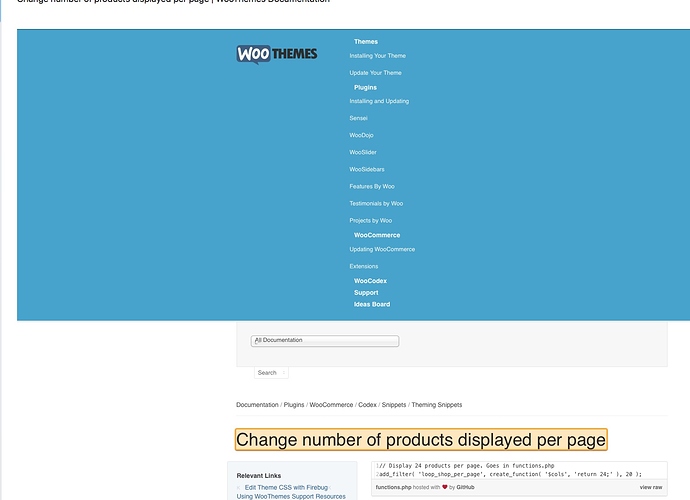Image resolution: width=690 pixels, height=500 pixels.
Task: Open Installing Your Theme link
Action: 378,56
